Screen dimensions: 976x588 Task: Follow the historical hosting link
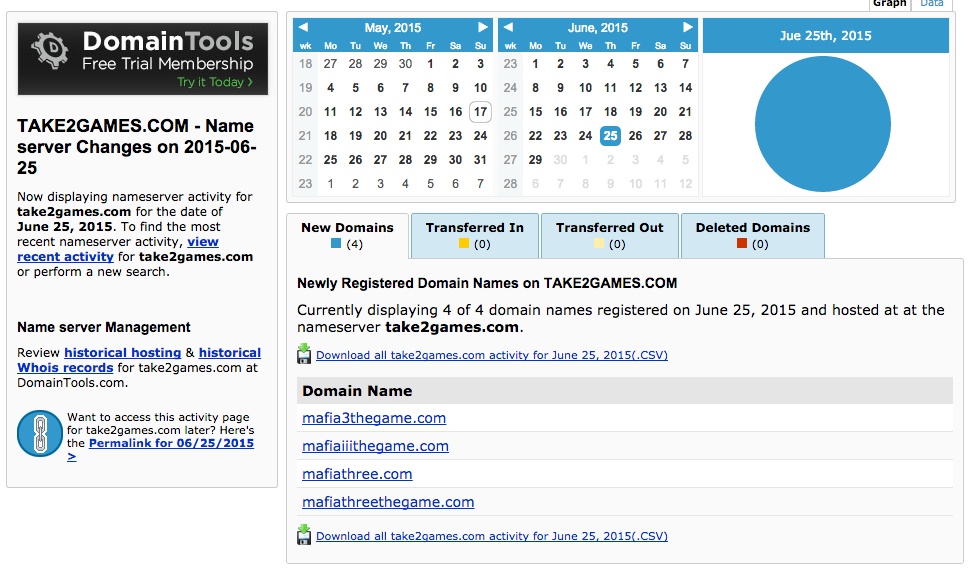pyautogui.click(x=123, y=353)
